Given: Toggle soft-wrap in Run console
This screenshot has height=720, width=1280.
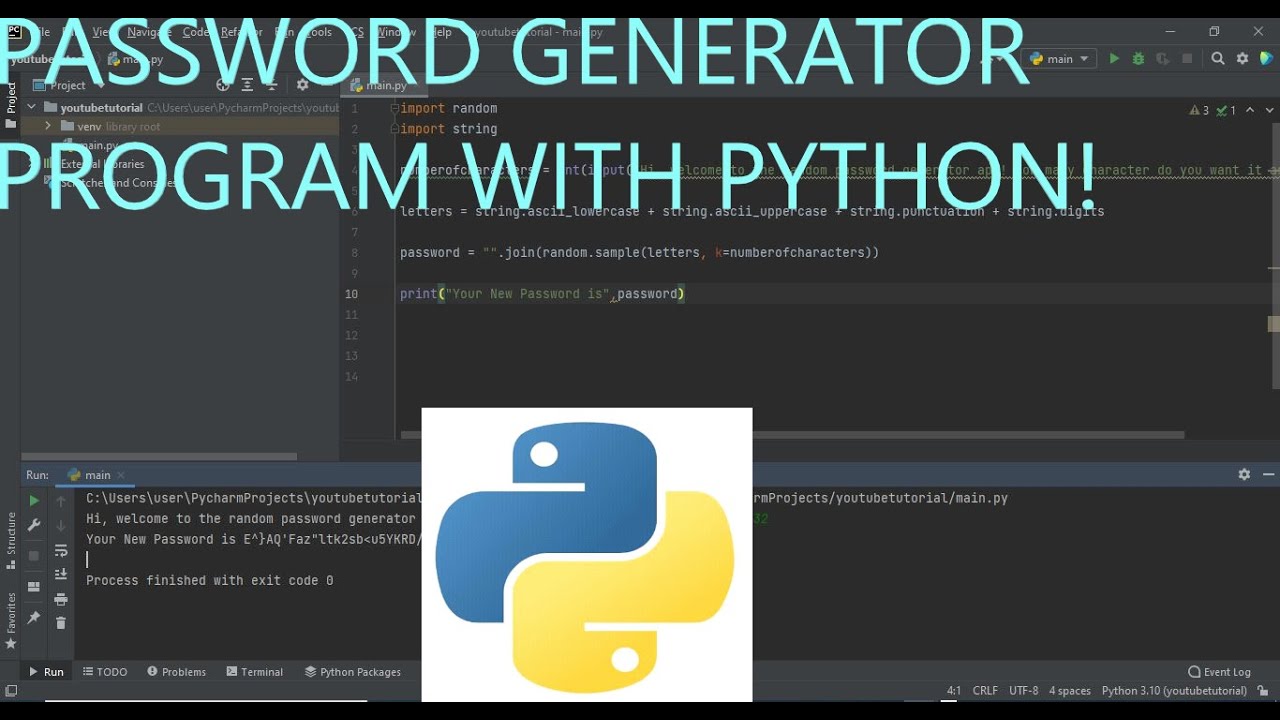Looking at the screenshot, I should click(x=61, y=551).
